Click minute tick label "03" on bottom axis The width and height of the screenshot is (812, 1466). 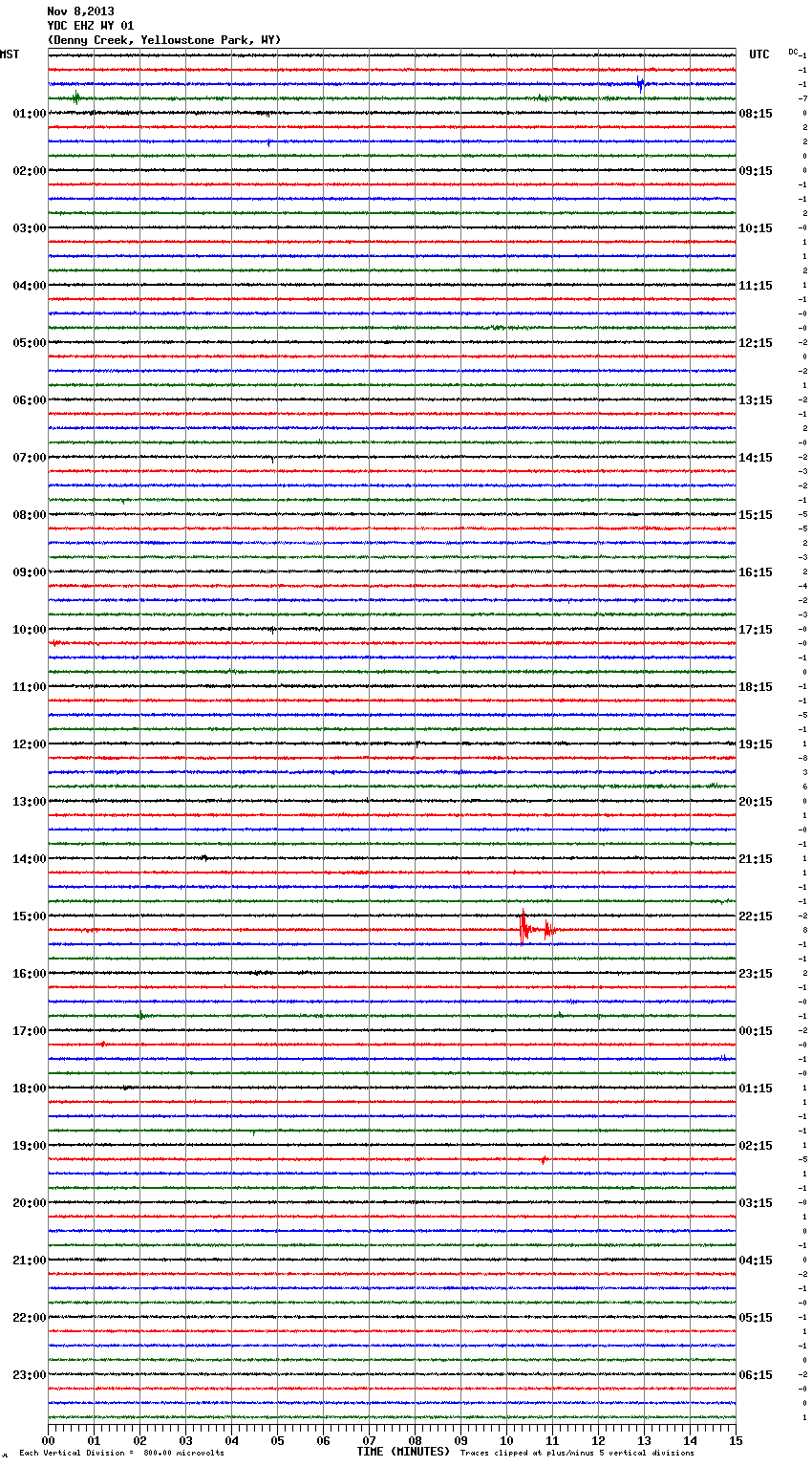(186, 1440)
